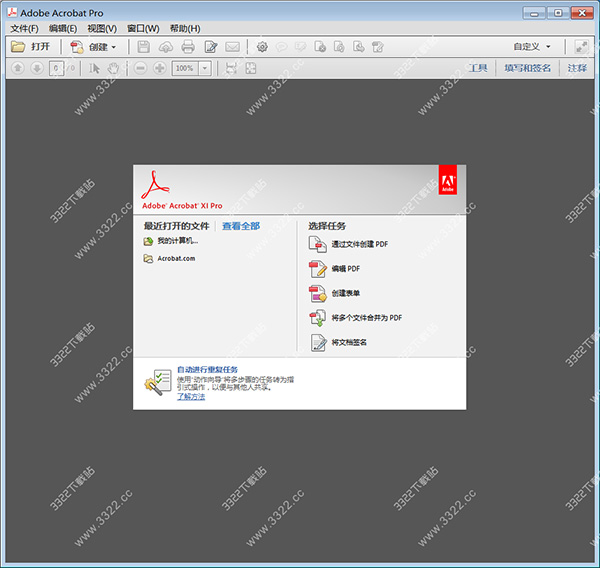
Task: Switch to the 注释 panel
Action: click(x=577, y=68)
